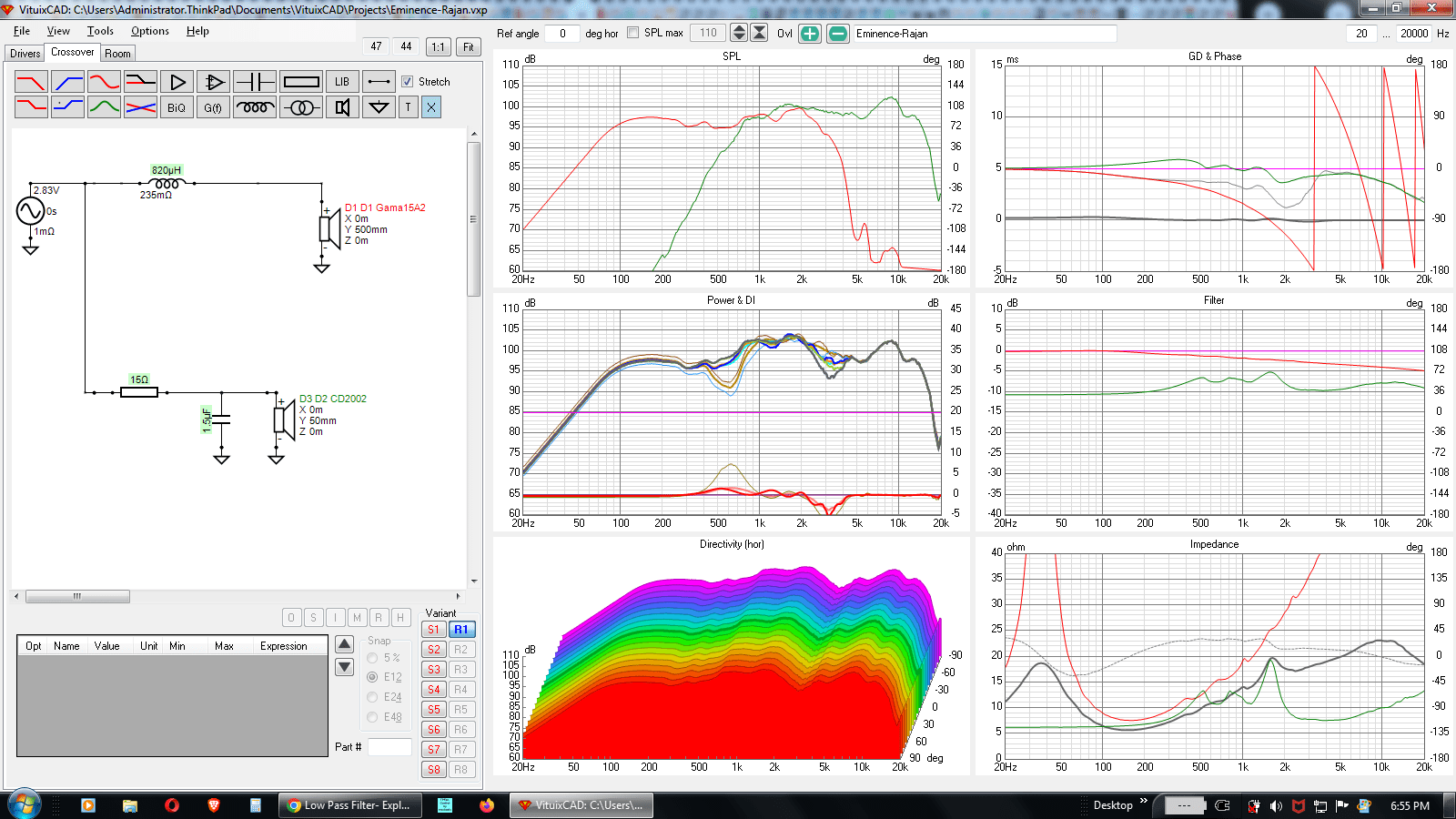
Task: Select the 1.5µF capacitor in the schematic
Action: tap(221, 420)
